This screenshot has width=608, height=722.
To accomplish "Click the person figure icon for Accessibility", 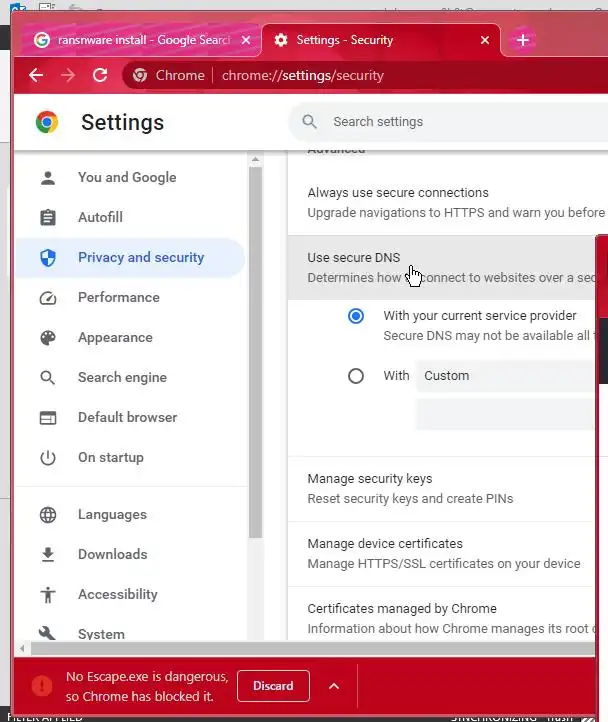I will (48, 594).
